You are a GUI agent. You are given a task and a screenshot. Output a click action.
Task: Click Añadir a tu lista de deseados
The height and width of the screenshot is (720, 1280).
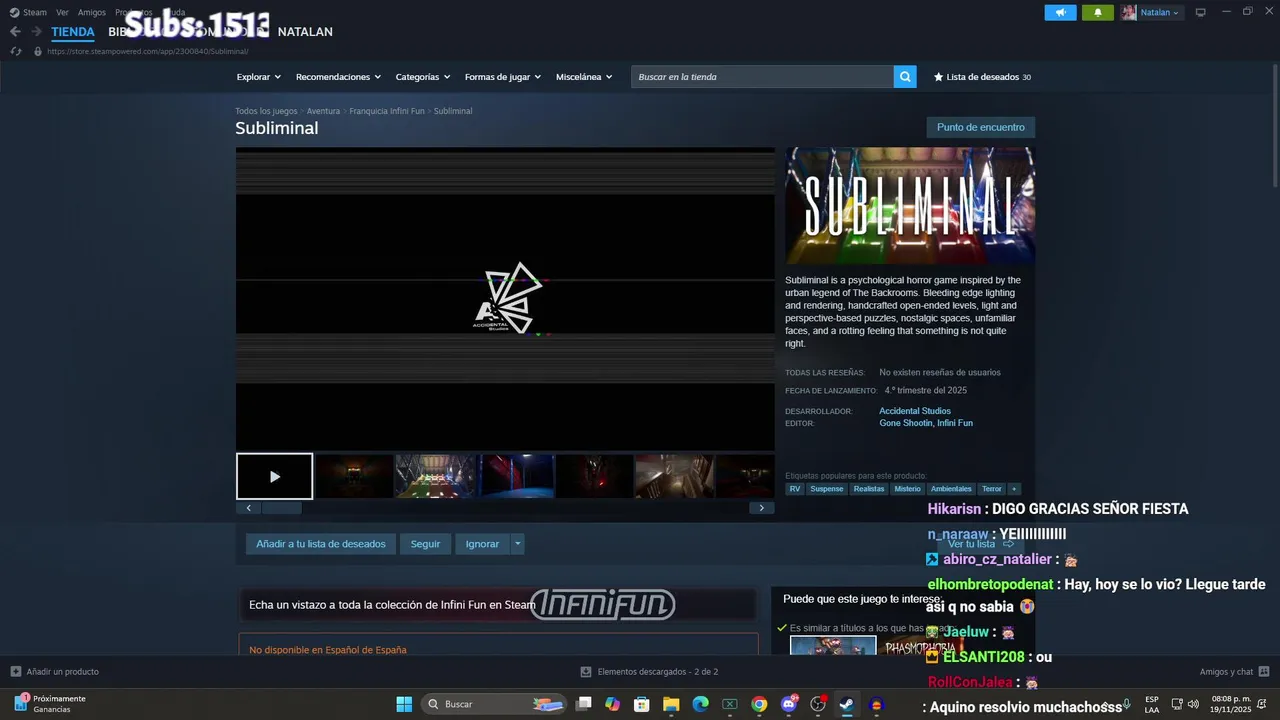coord(321,544)
